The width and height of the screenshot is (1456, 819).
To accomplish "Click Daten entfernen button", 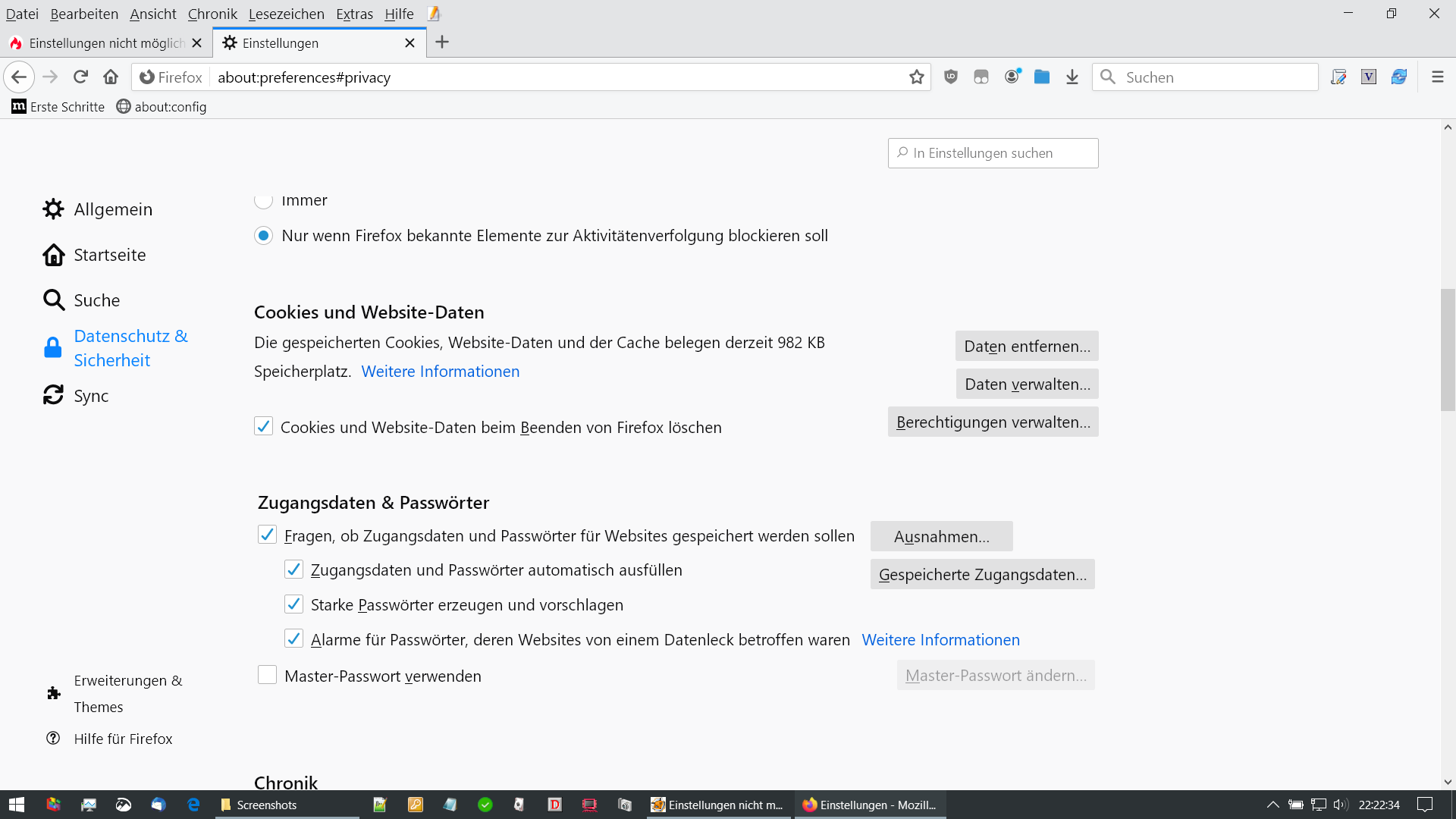I will (1027, 346).
